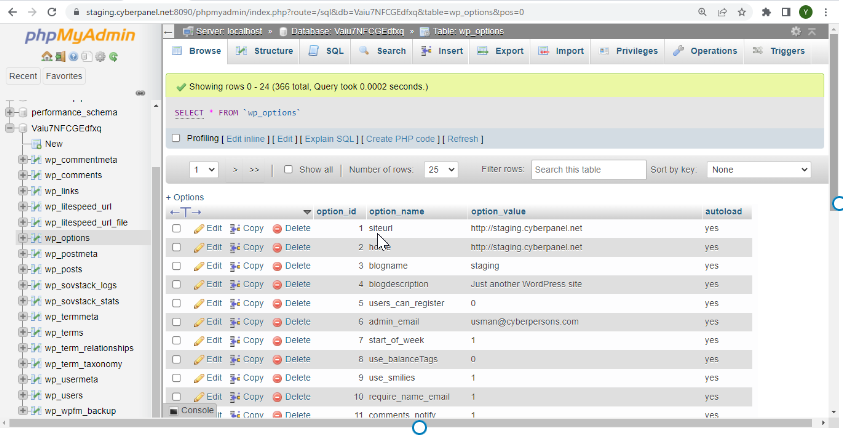Copy the start_of_week row
Image resolution: width=843 pixels, height=435 pixels.
pyautogui.click(x=247, y=340)
